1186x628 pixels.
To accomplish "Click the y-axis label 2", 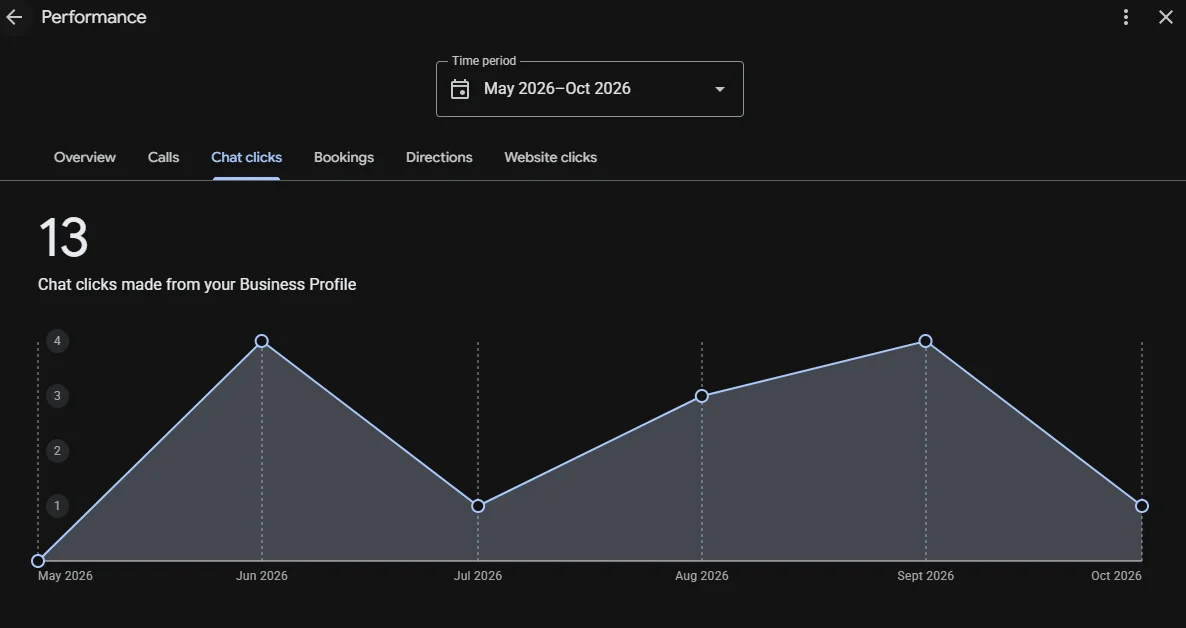I will click(x=57, y=451).
